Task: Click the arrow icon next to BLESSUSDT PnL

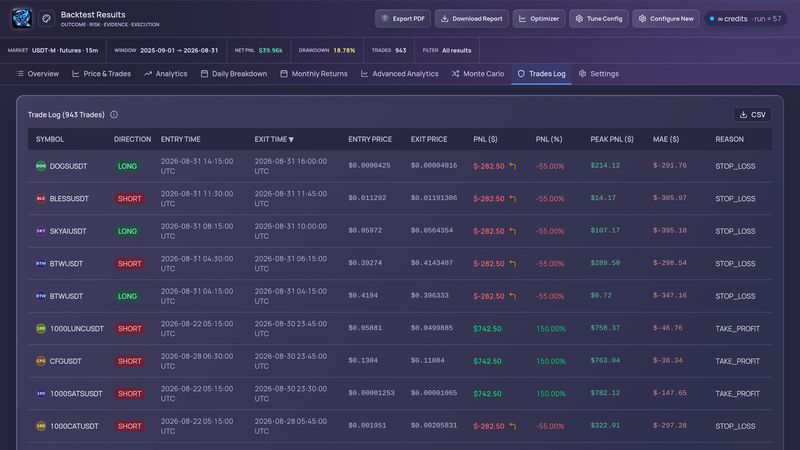Action: 513,198
